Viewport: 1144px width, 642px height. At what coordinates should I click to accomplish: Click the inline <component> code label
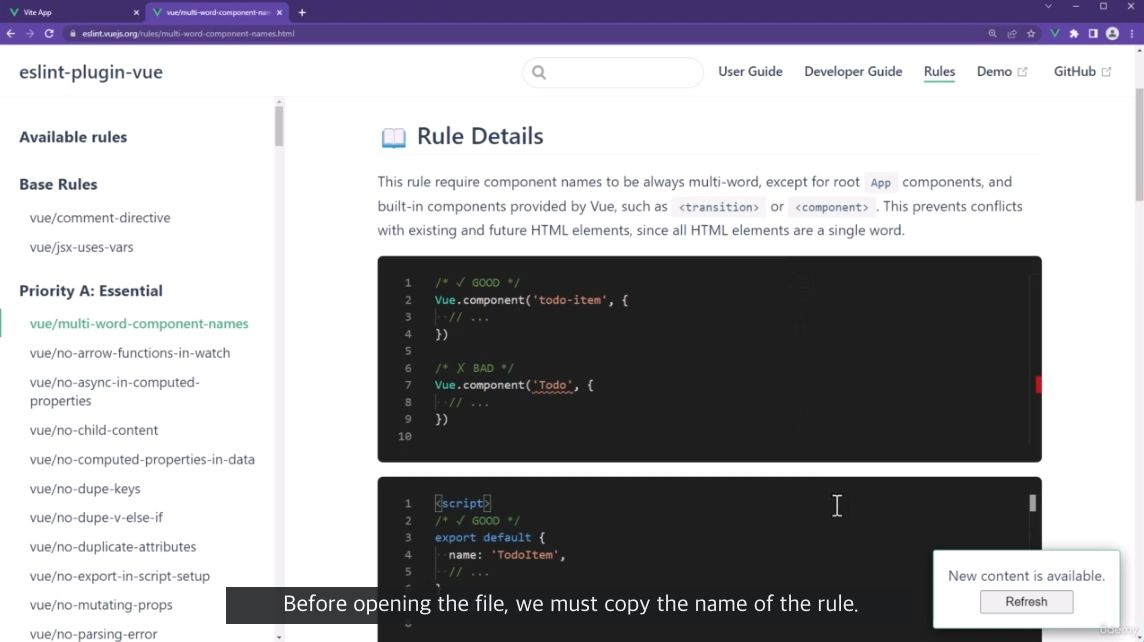832,207
